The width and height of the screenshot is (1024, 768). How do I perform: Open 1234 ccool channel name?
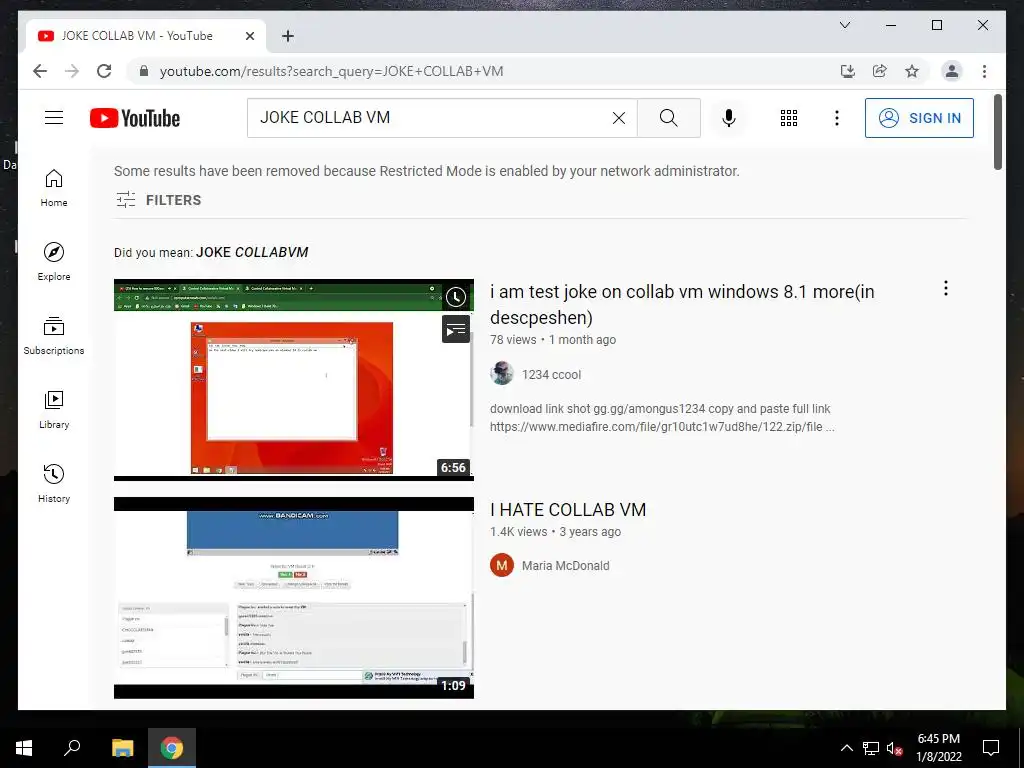551,374
